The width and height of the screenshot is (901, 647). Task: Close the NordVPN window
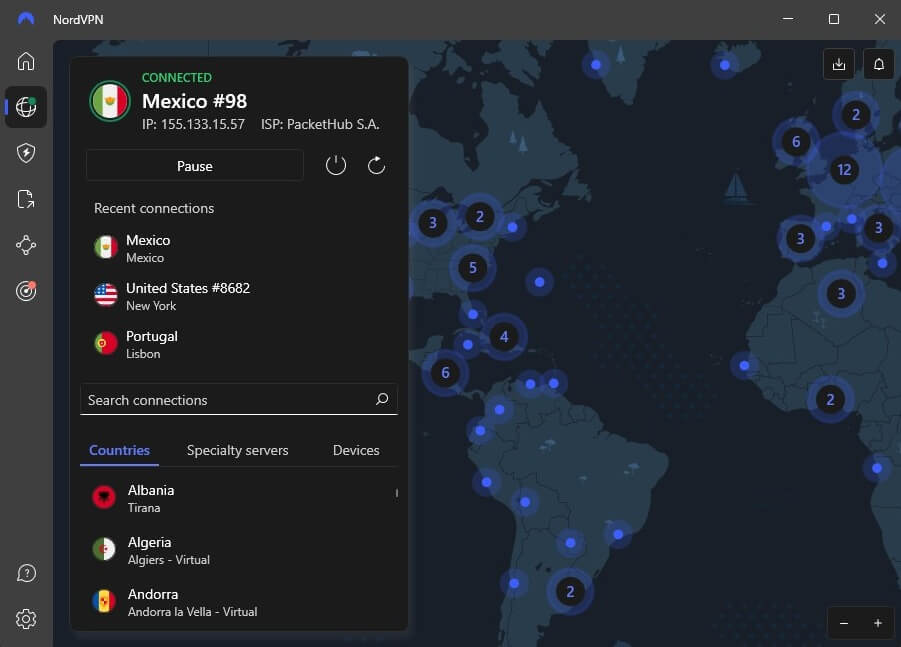[880, 19]
